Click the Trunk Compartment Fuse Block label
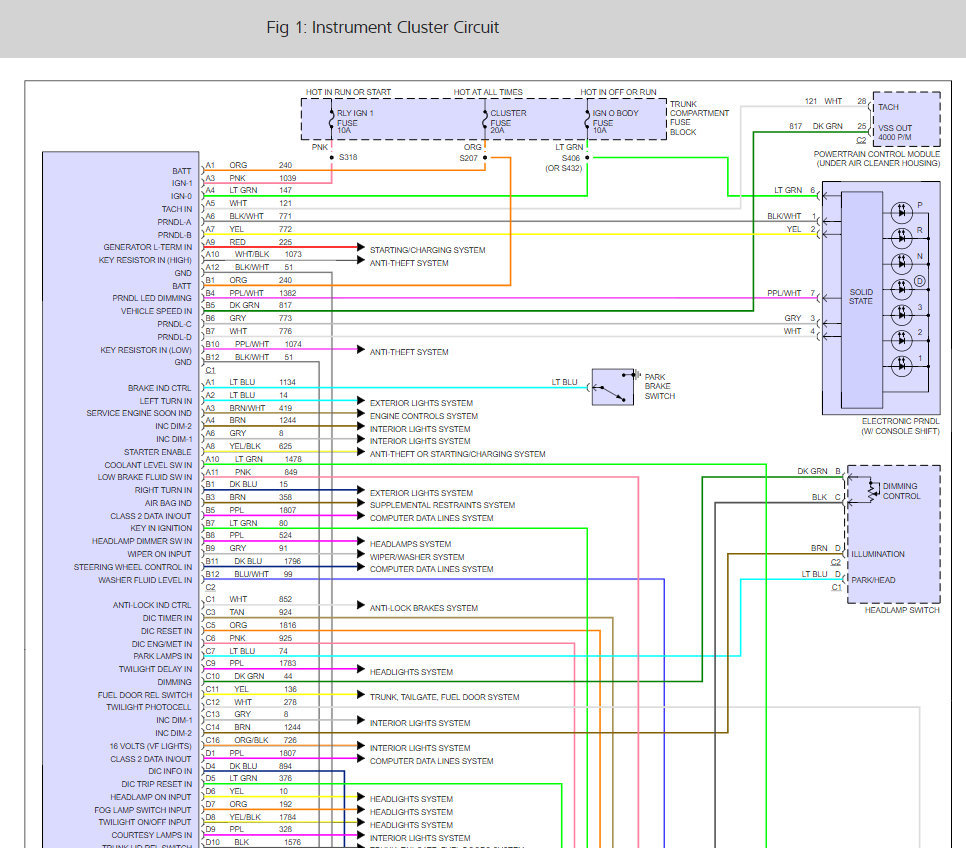Viewport: 966px width, 851px height. (698, 118)
